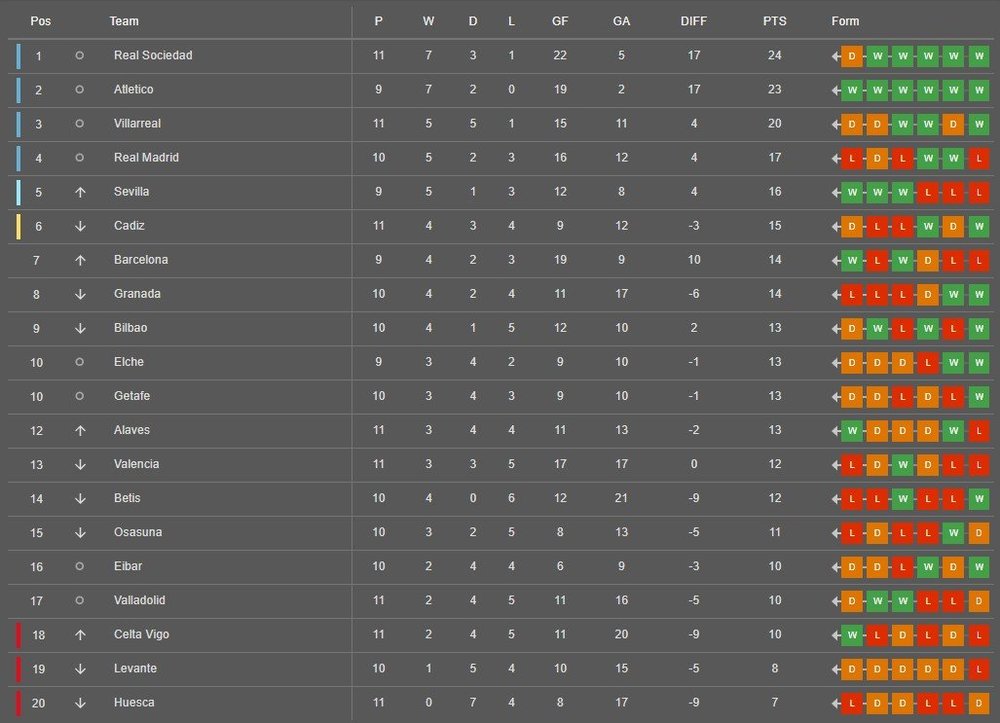Screen dimensions: 1000x723
Task: Select the Team column header
Action: [124, 21]
